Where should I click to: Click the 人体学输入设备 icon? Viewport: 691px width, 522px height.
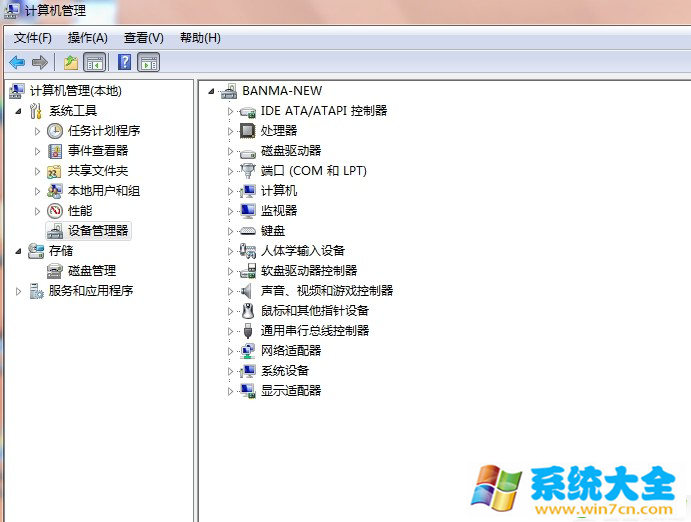coord(248,251)
